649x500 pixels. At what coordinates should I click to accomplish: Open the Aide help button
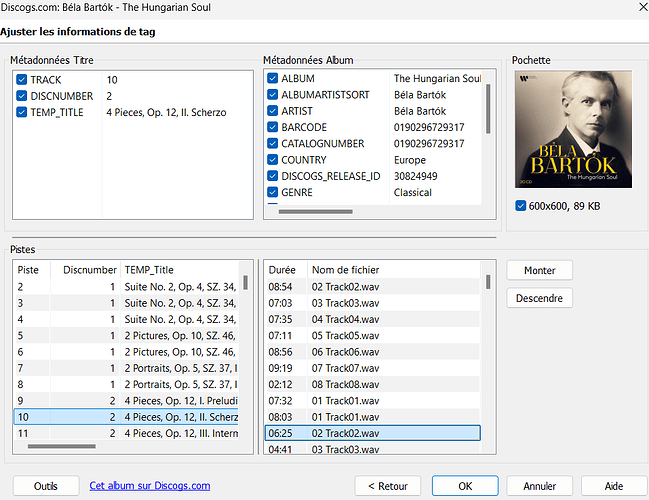coord(614,486)
